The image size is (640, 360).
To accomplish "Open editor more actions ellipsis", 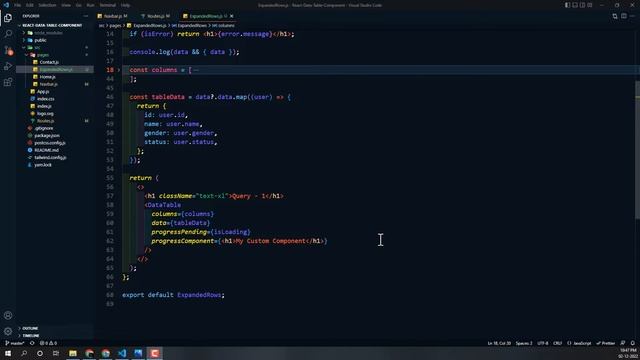I will 632,16.
